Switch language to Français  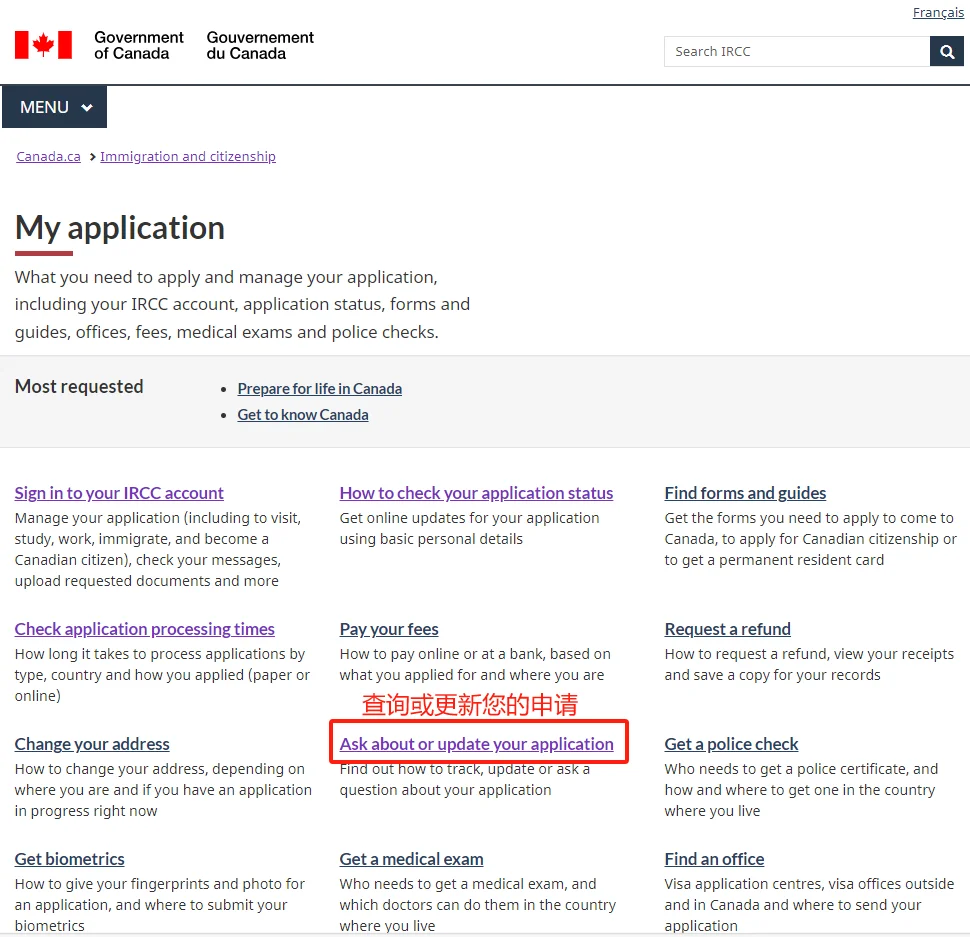click(x=938, y=13)
